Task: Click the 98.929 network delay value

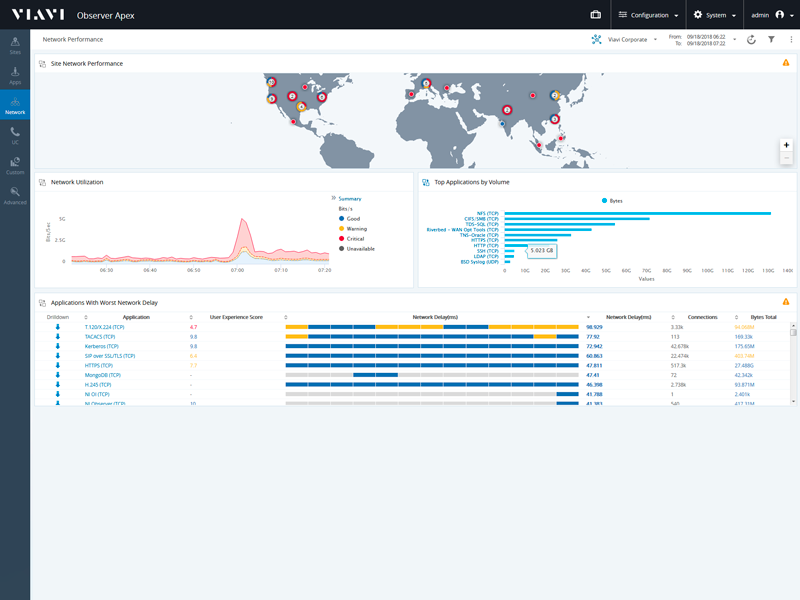Action: [594, 327]
